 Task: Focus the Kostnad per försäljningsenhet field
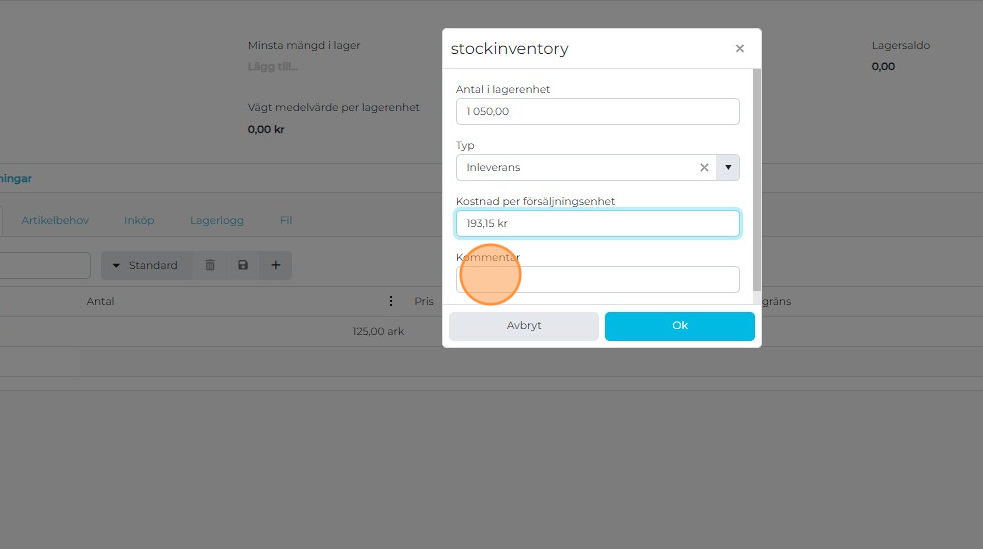(597, 223)
